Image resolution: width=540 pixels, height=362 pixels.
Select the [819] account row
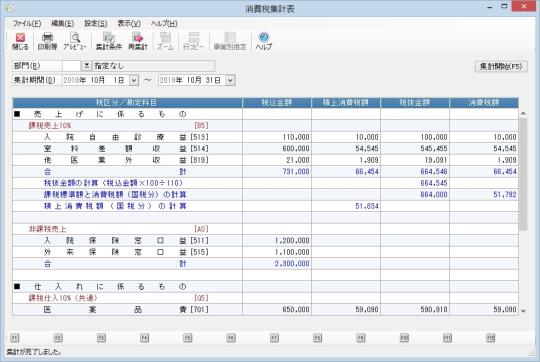pyautogui.click(x=265, y=160)
